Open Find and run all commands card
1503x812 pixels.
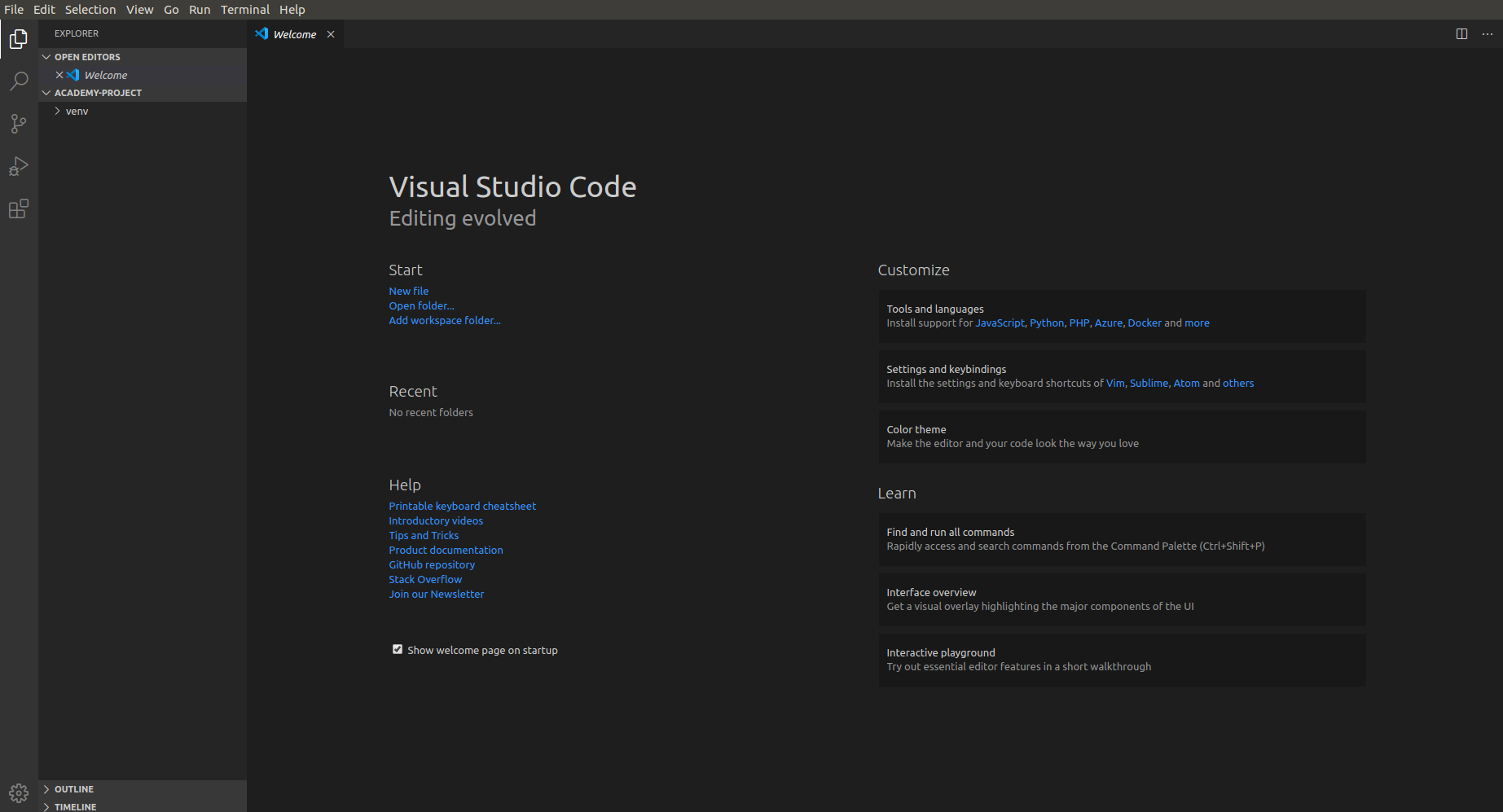pyautogui.click(x=1122, y=539)
